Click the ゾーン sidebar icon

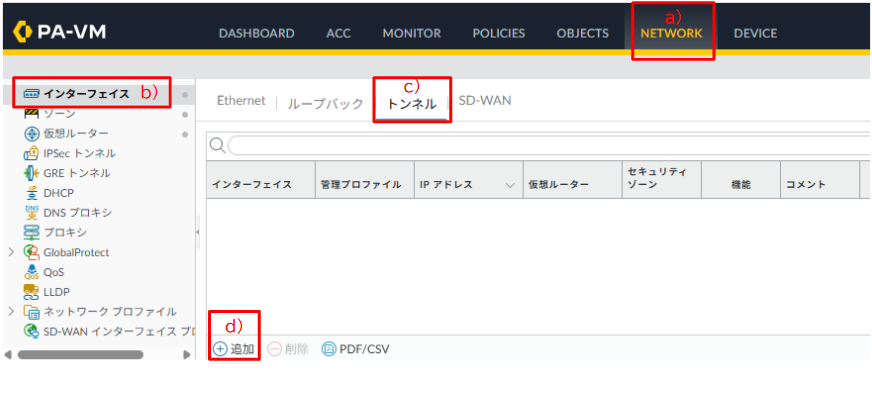[31, 114]
